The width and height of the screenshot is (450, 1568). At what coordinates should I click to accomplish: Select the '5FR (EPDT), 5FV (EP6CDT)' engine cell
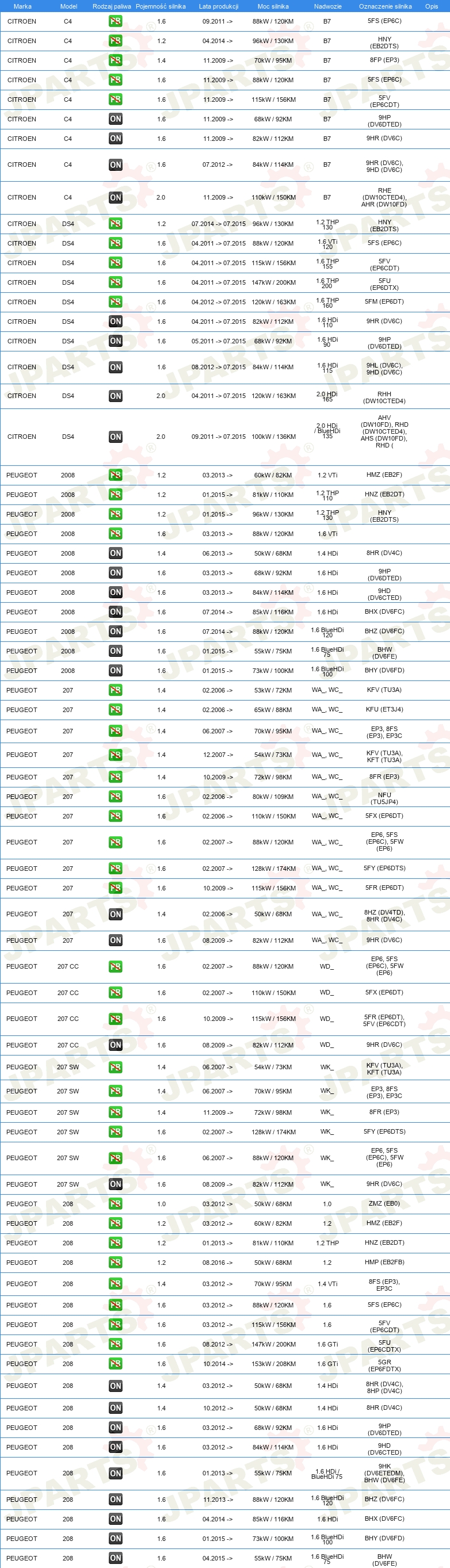[384, 1020]
